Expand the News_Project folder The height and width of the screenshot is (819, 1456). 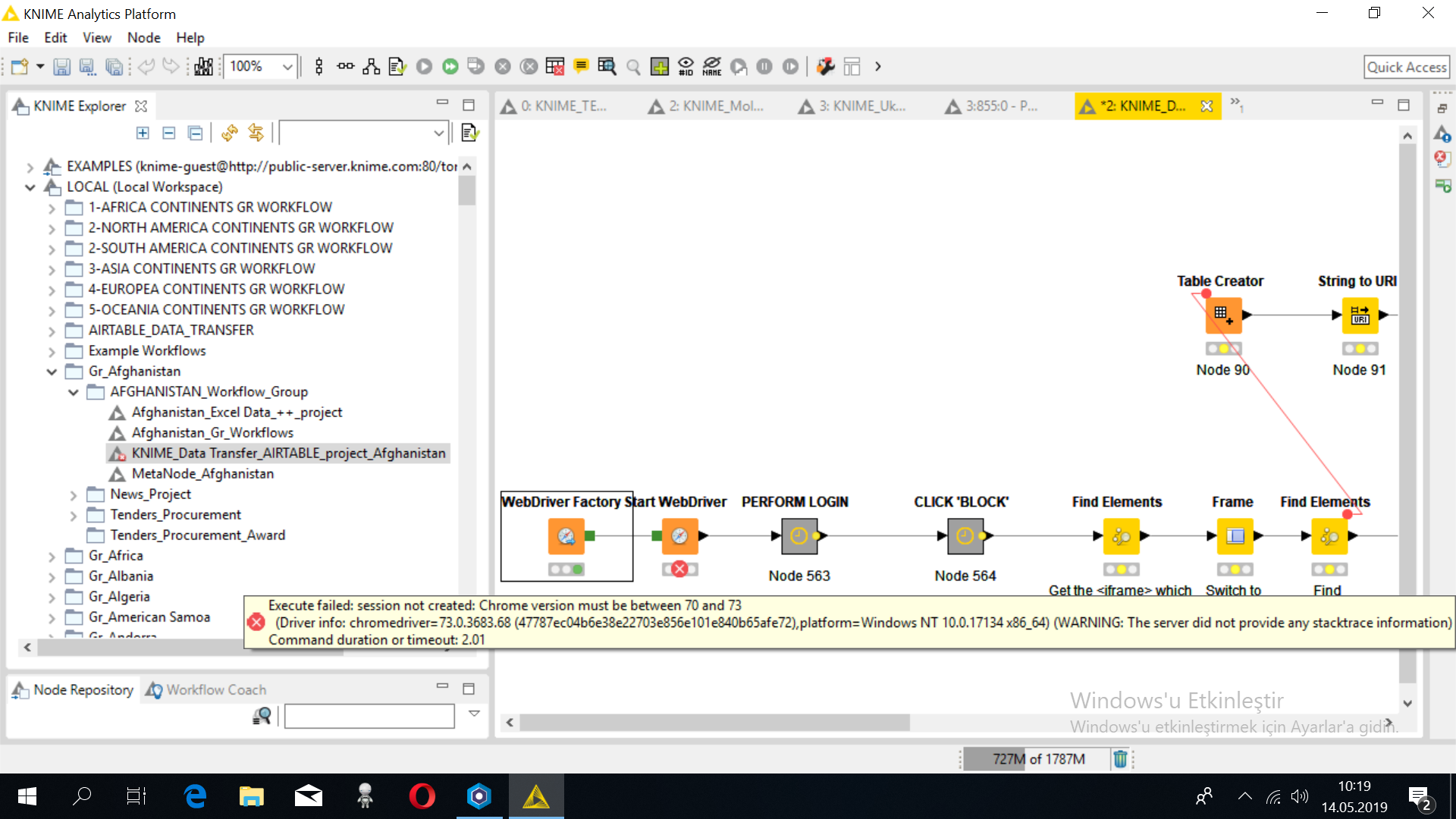click(x=74, y=494)
